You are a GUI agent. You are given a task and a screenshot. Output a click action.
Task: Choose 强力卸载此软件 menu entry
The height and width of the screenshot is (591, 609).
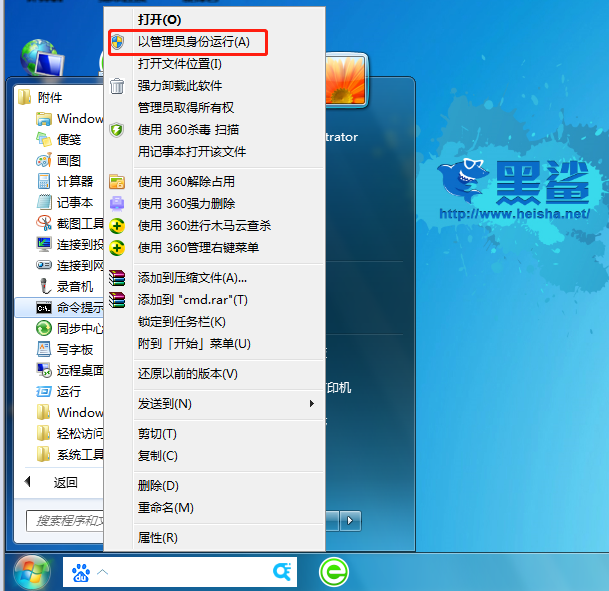(x=214, y=85)
